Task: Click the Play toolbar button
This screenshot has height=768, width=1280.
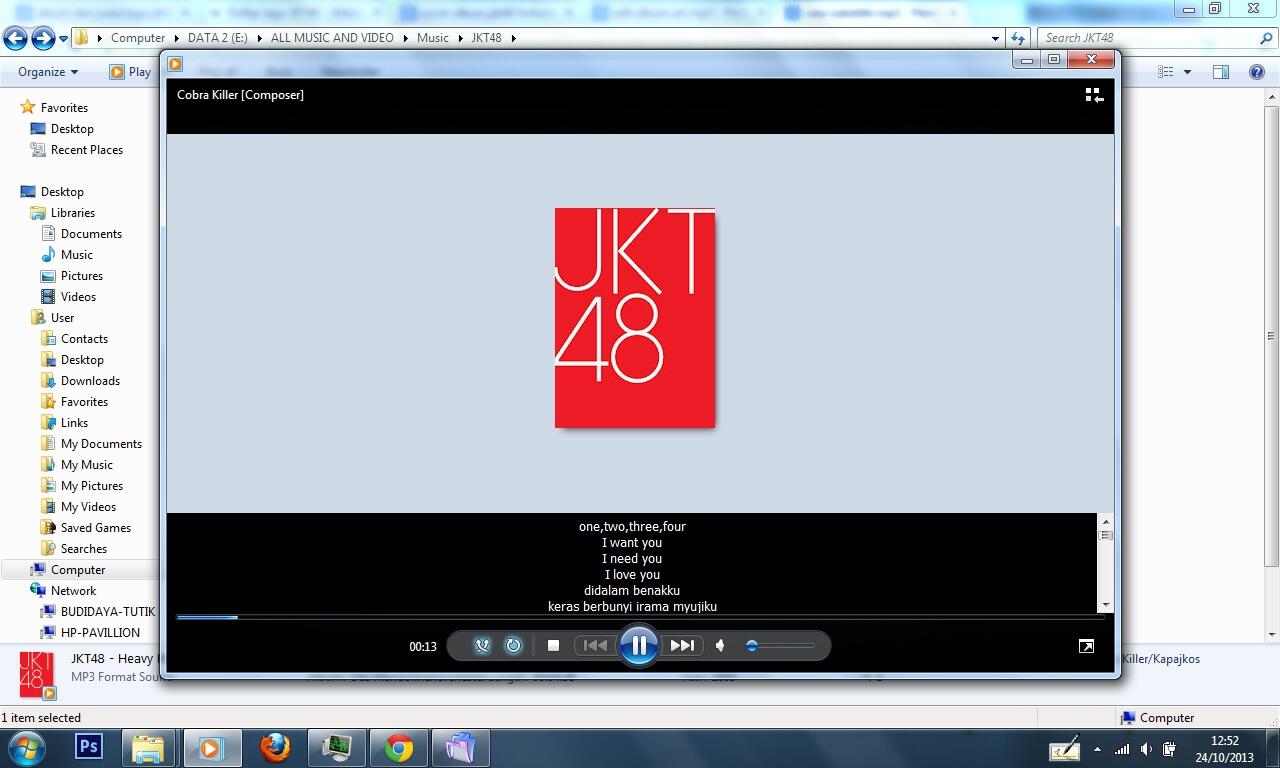Action: coord(130,72)
